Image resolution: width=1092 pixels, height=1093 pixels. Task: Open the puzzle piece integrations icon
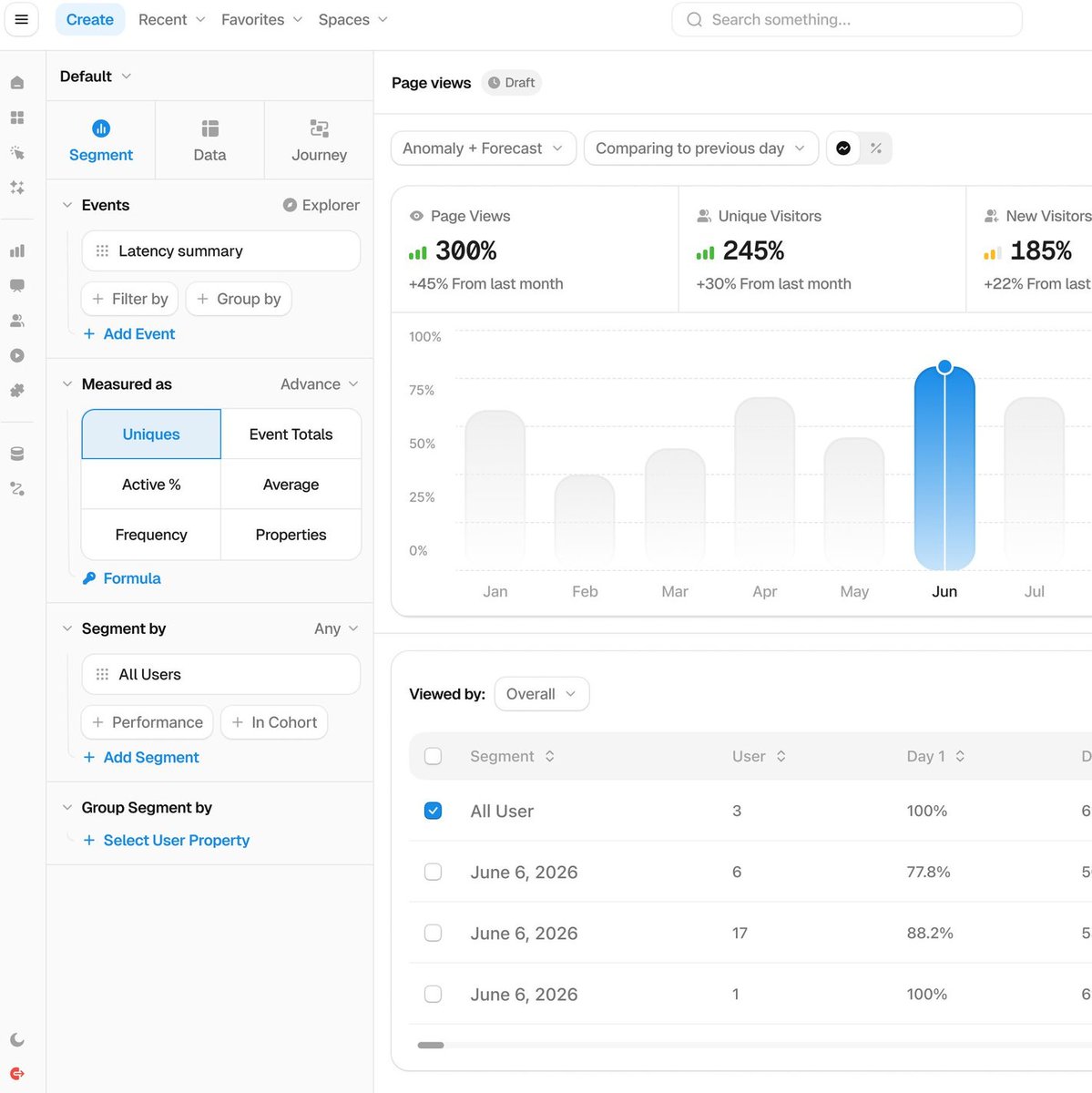click(x=17, y=390)
